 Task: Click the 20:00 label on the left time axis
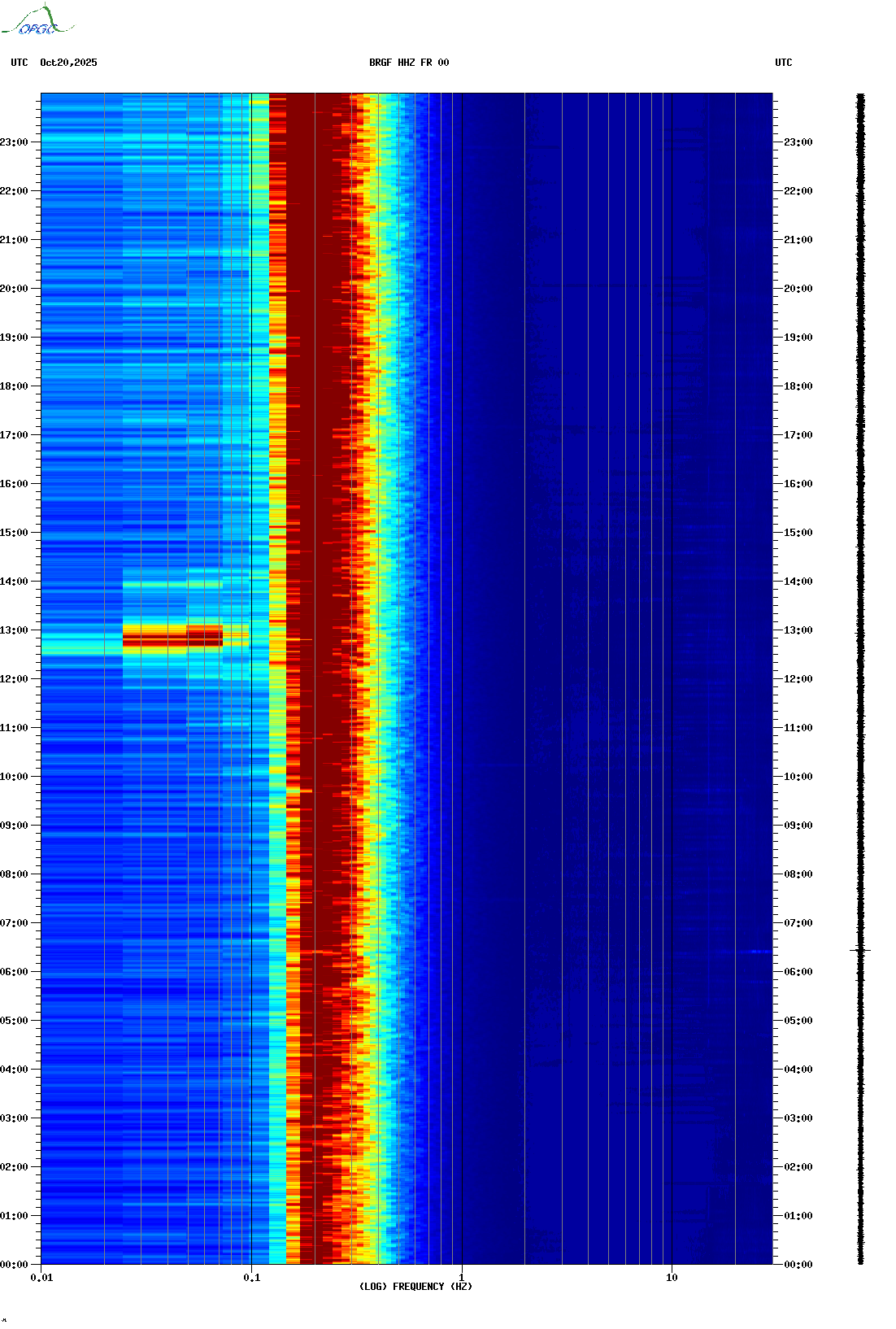[14, 289]
